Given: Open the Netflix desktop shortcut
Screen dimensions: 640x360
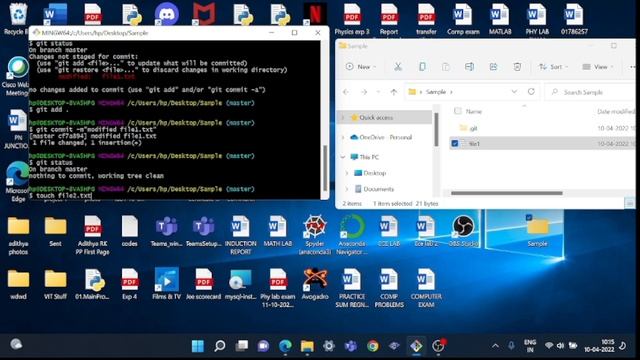Looking at the screenshot, I should click(315, 14).
